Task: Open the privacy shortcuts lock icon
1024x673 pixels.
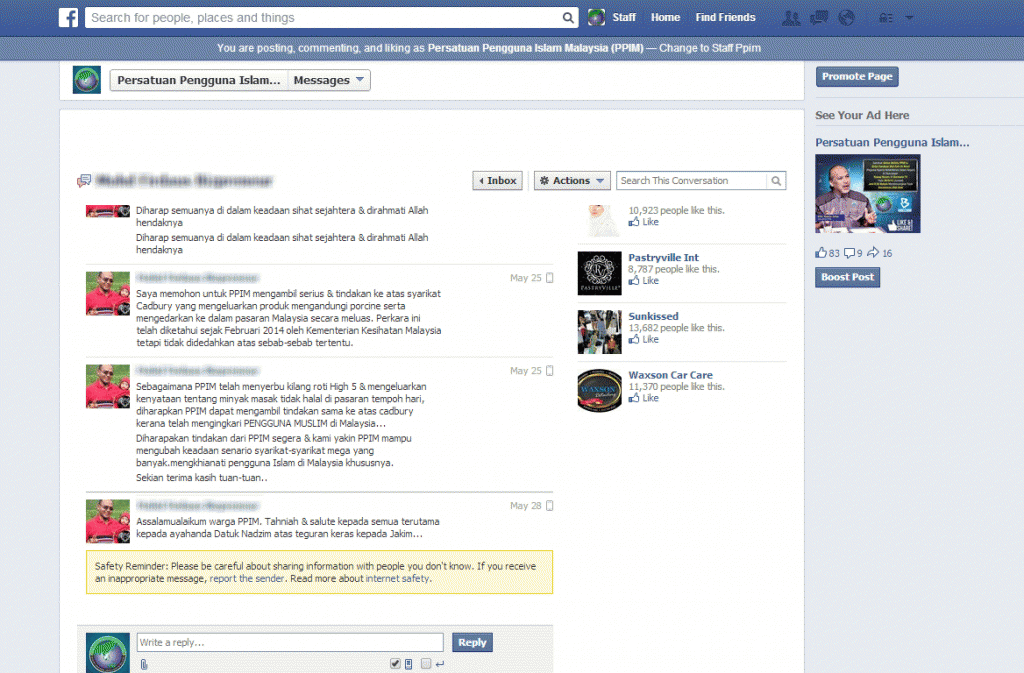Action: (x=885, y=18)
